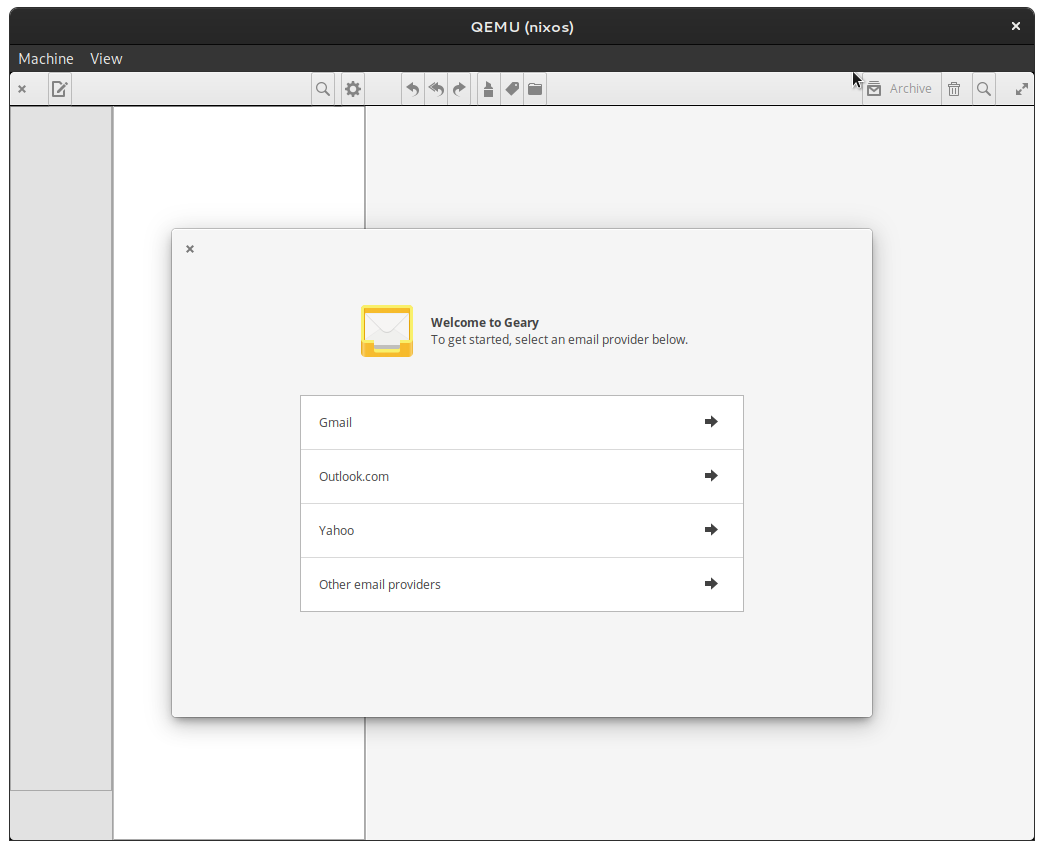Image resolution: width=1044 pixels, height=850 pixels.
Task: Click the compose new message icon
Action: (x=59, y=89)
